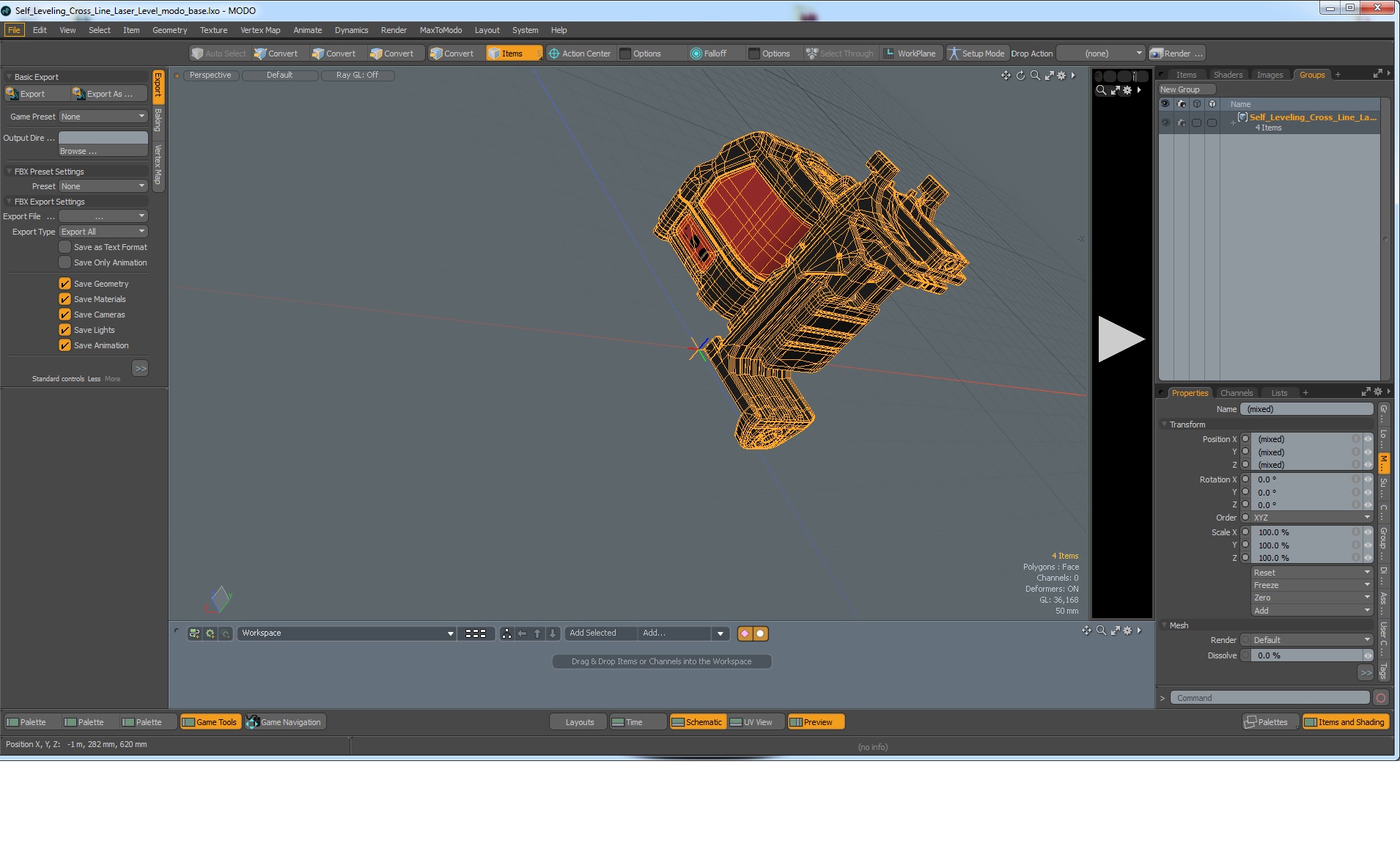Click the preview panel zoom magnifier icon
The height and width of the screenshot is (849, 1400).
coord(1101,90)
